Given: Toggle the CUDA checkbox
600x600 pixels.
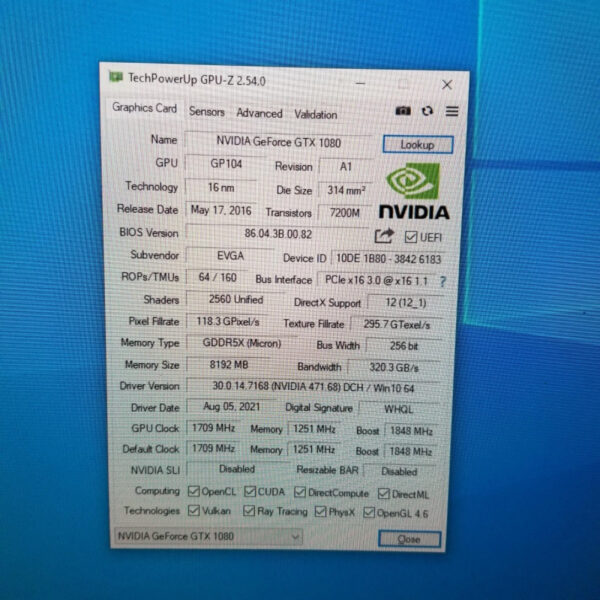Looking at the screenshot, I should [250, 491].
